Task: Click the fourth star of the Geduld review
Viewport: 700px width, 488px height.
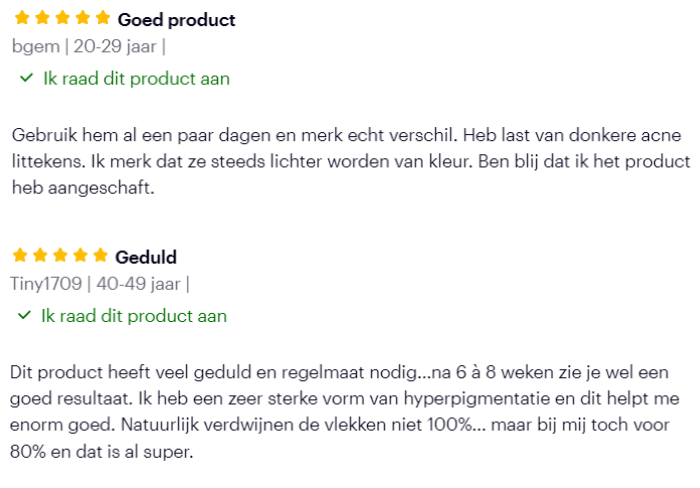Action: [80, 256]
